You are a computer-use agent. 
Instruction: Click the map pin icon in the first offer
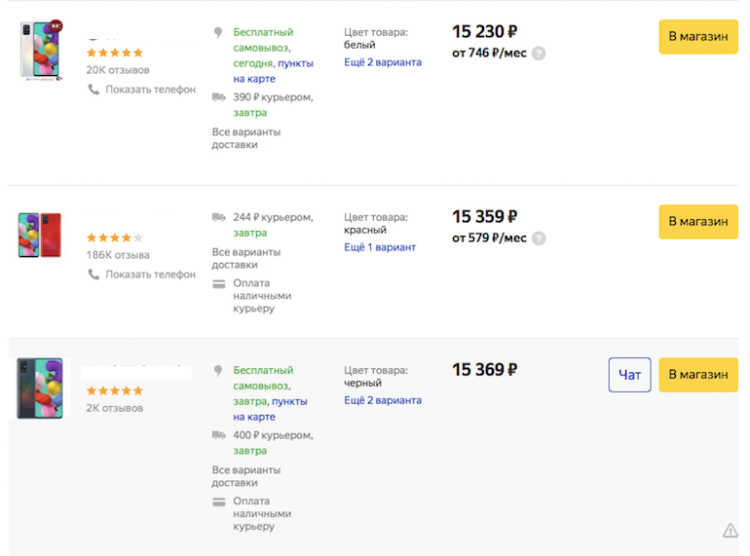click(x=218, y=33)
